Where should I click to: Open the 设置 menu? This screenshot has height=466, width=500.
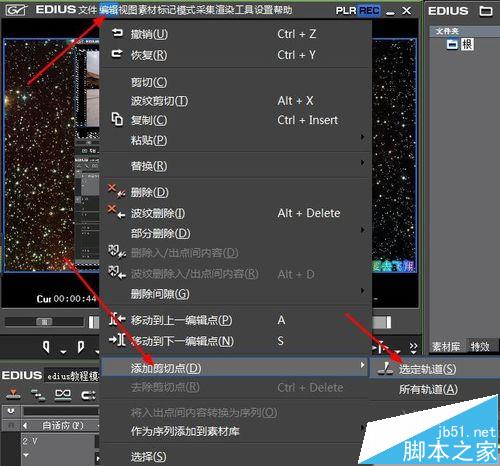264,10
